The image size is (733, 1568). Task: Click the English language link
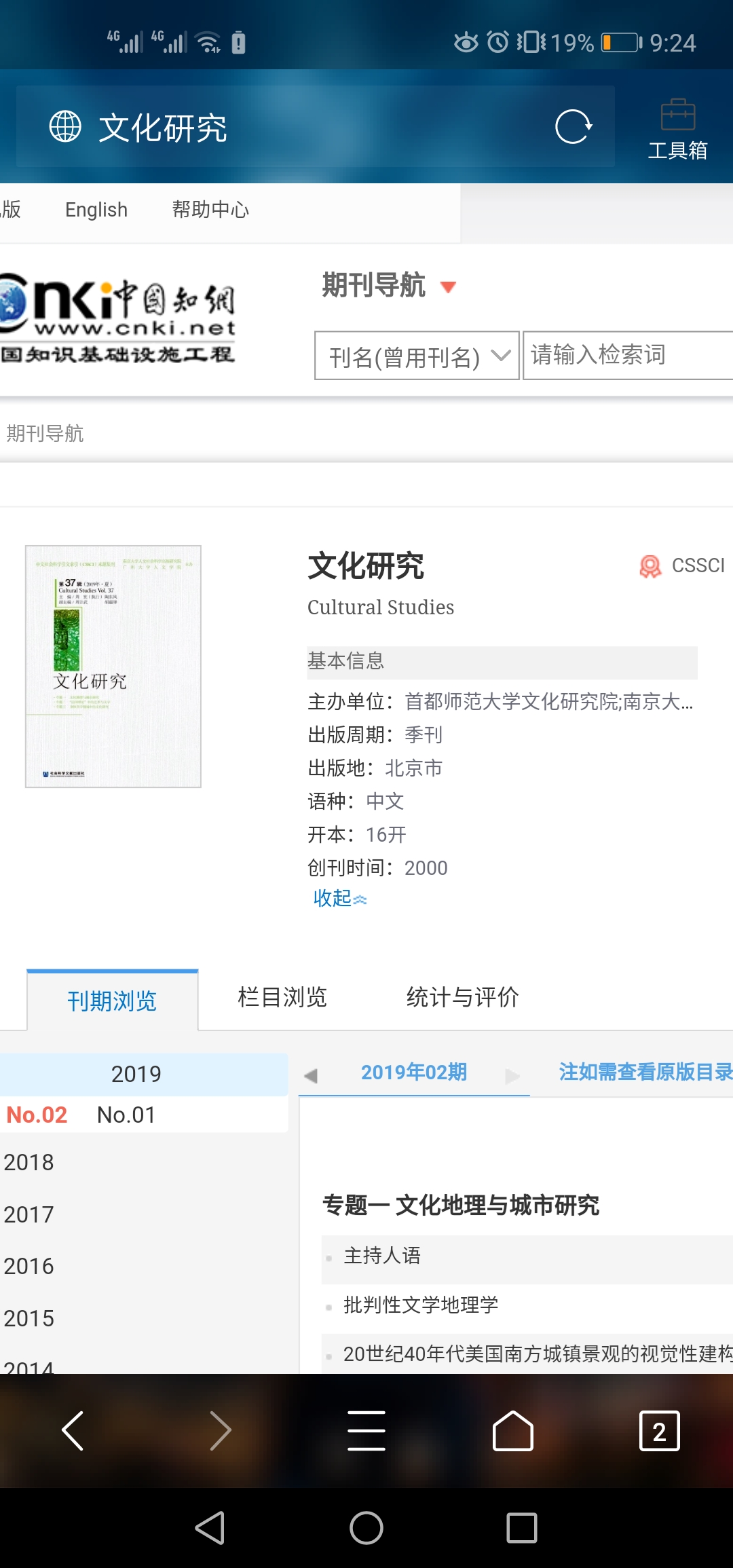click(96, 210)
